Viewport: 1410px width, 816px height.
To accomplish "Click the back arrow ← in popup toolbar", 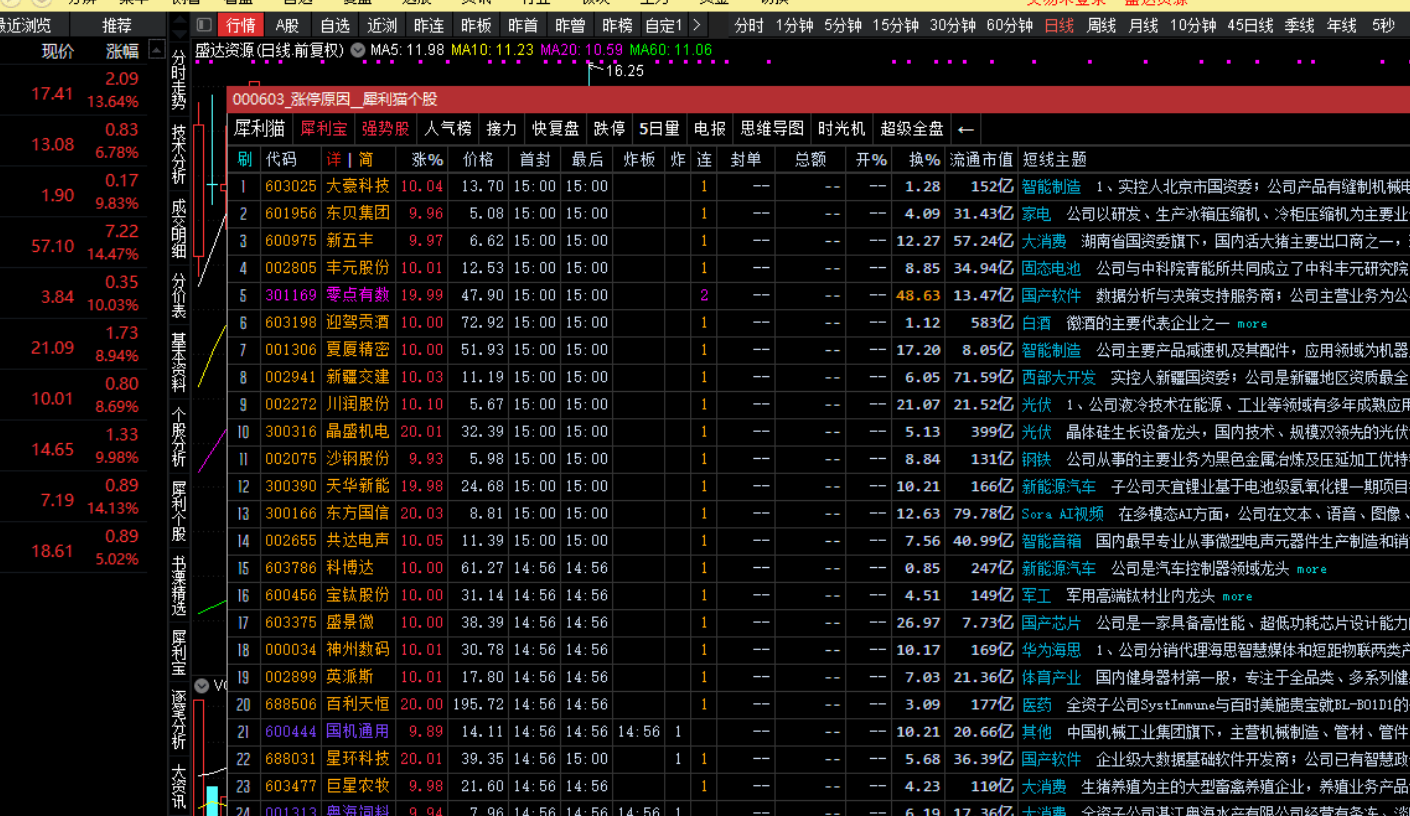I will pos(965,129).
